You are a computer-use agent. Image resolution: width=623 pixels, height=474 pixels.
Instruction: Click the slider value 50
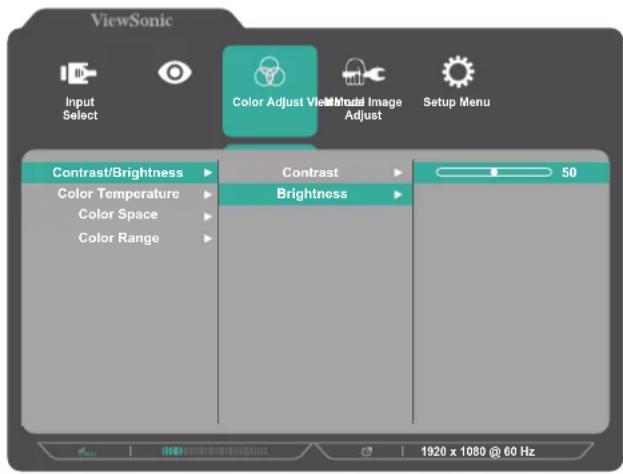click(x=569, y=172)
